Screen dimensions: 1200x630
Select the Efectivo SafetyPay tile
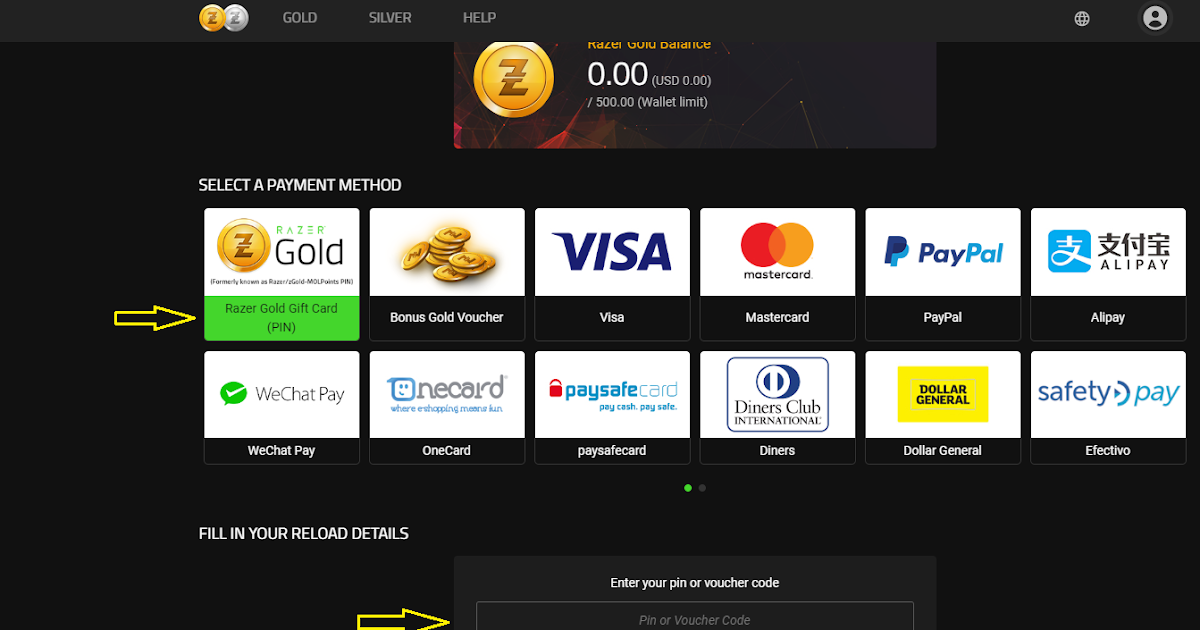[x=1108, y=407]
